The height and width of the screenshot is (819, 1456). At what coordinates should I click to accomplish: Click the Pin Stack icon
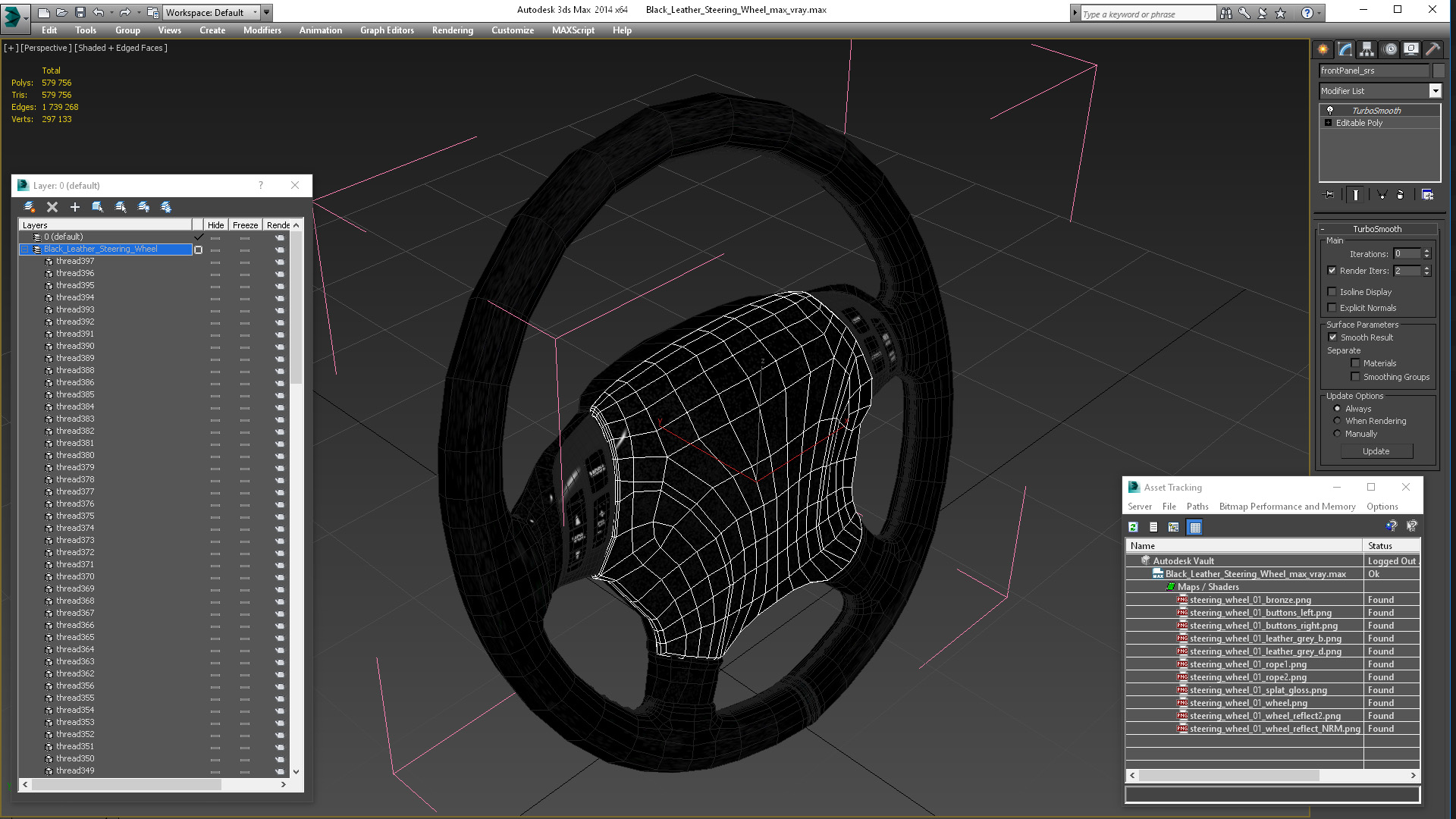1329,195
